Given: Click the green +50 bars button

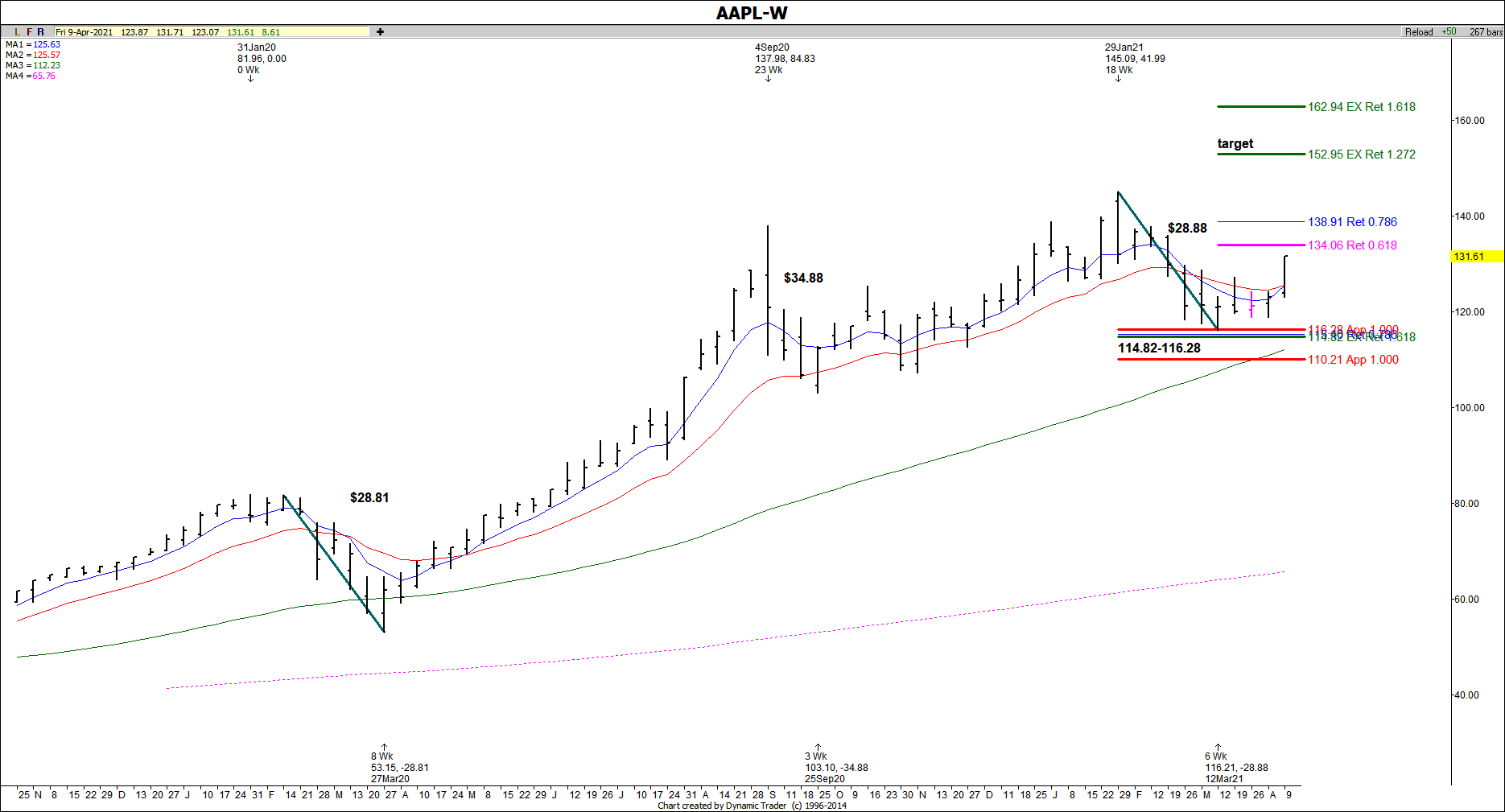Looking at the screenshot, I should pyautogui.click(x=1449, y=32).
